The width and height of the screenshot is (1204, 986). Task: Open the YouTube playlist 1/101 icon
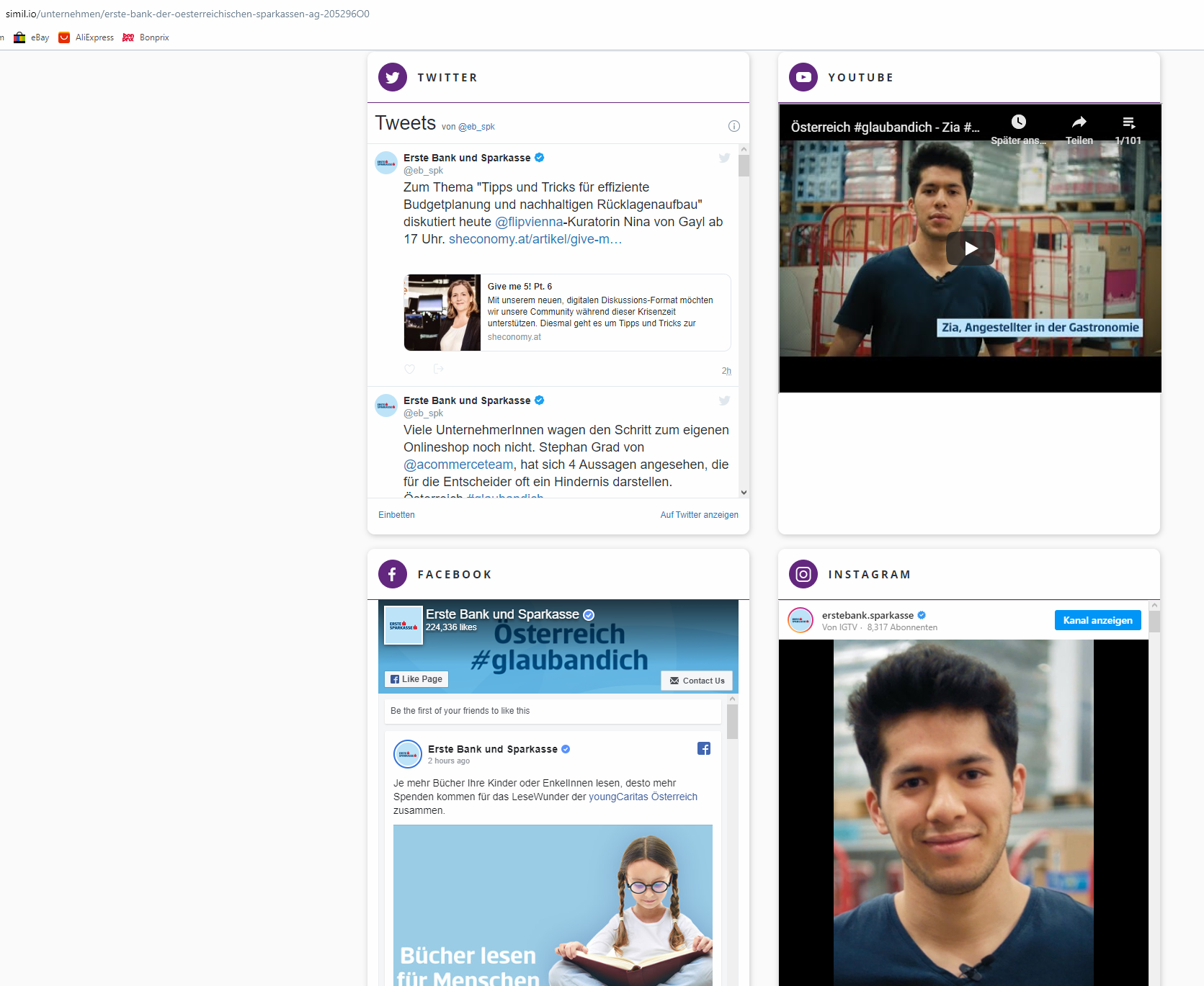click(1128, 122)
